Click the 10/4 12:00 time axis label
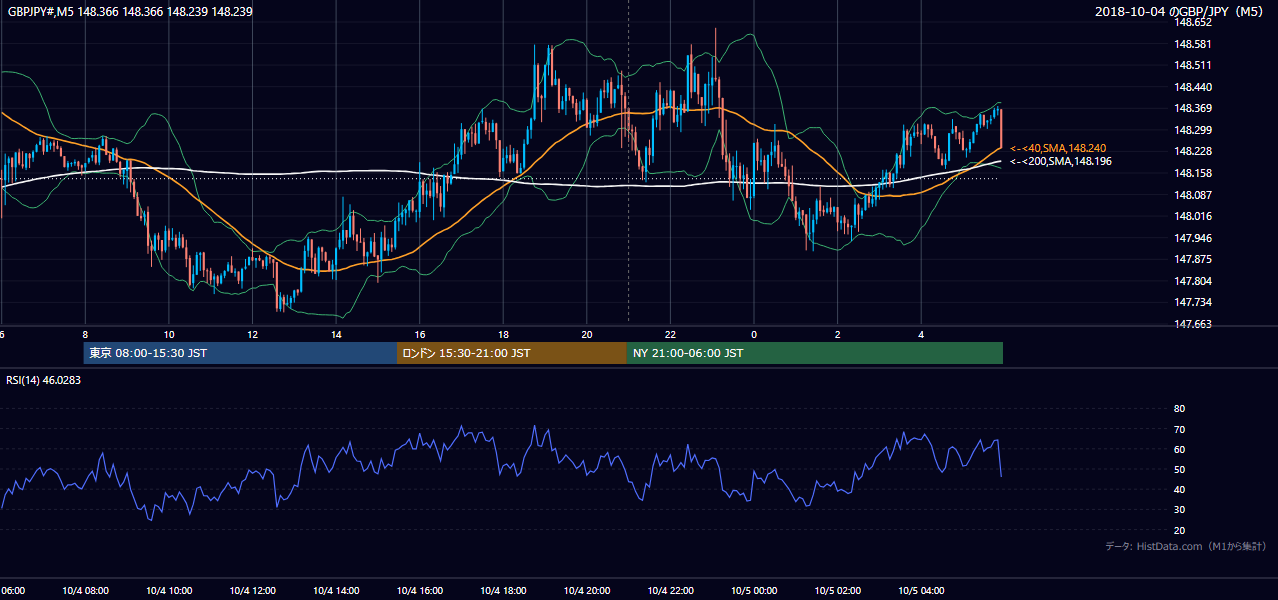This screenshot has width=1278, height=600. pos(252,591)
